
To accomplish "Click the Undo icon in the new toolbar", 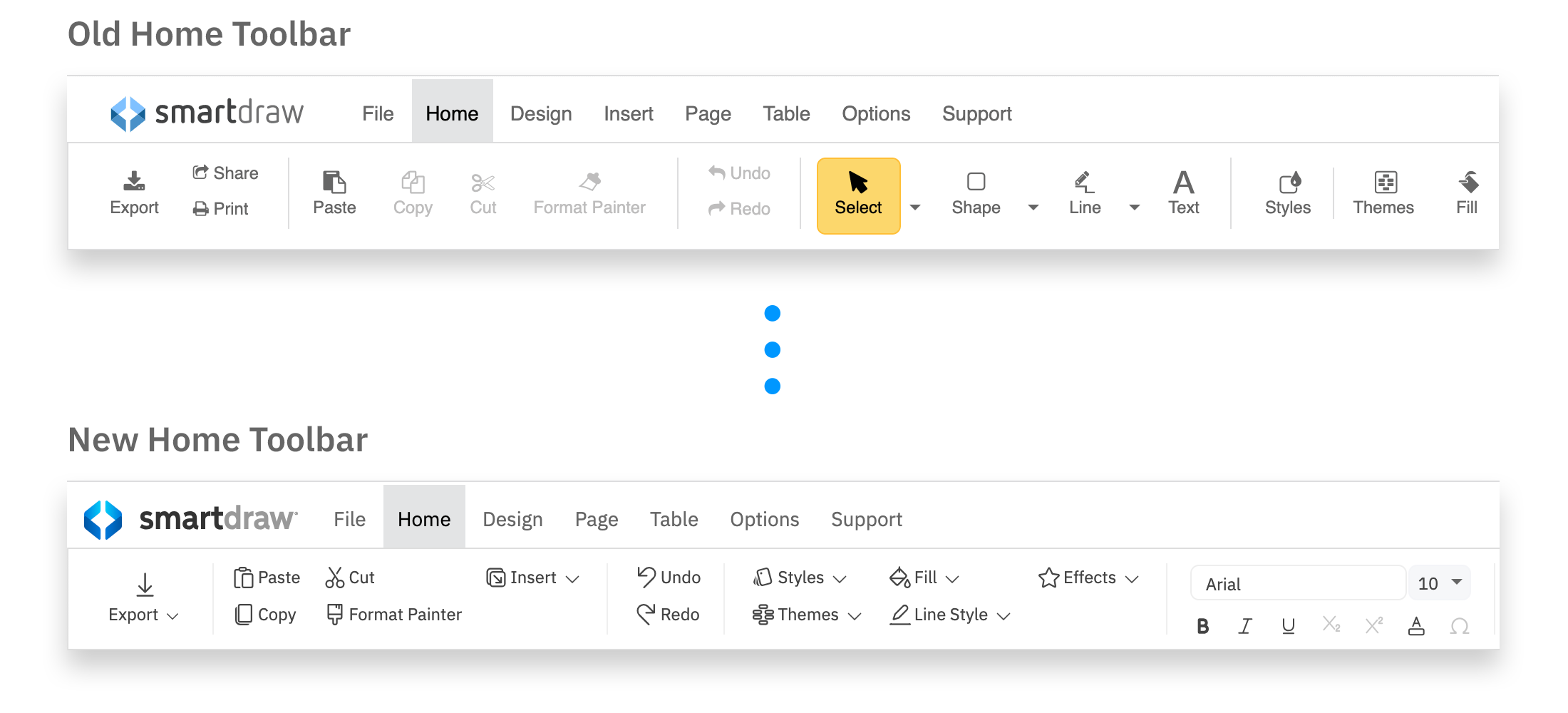I will pyautogui.click(x=646, y=577).
